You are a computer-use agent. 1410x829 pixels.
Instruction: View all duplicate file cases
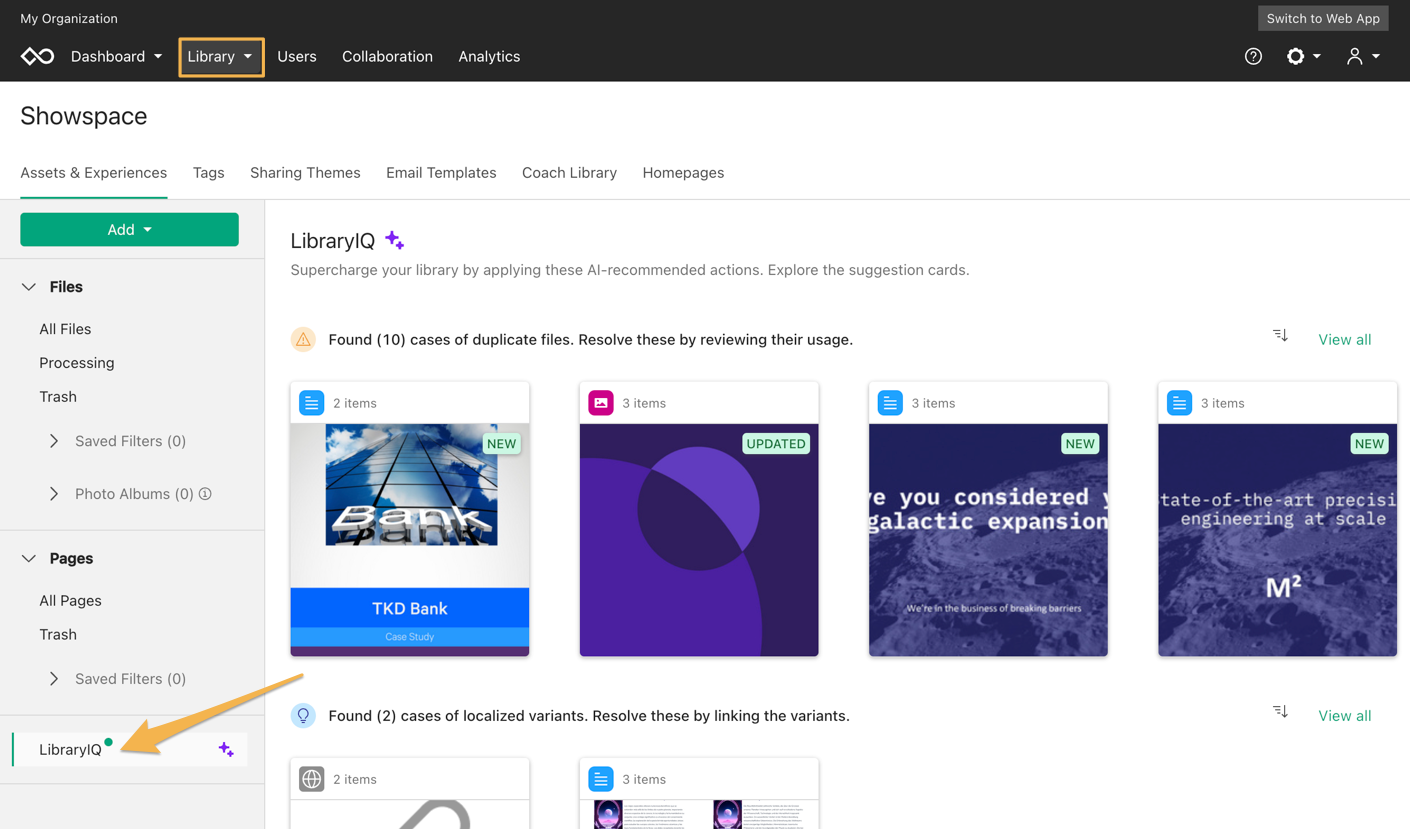(x=1344, y=340)
